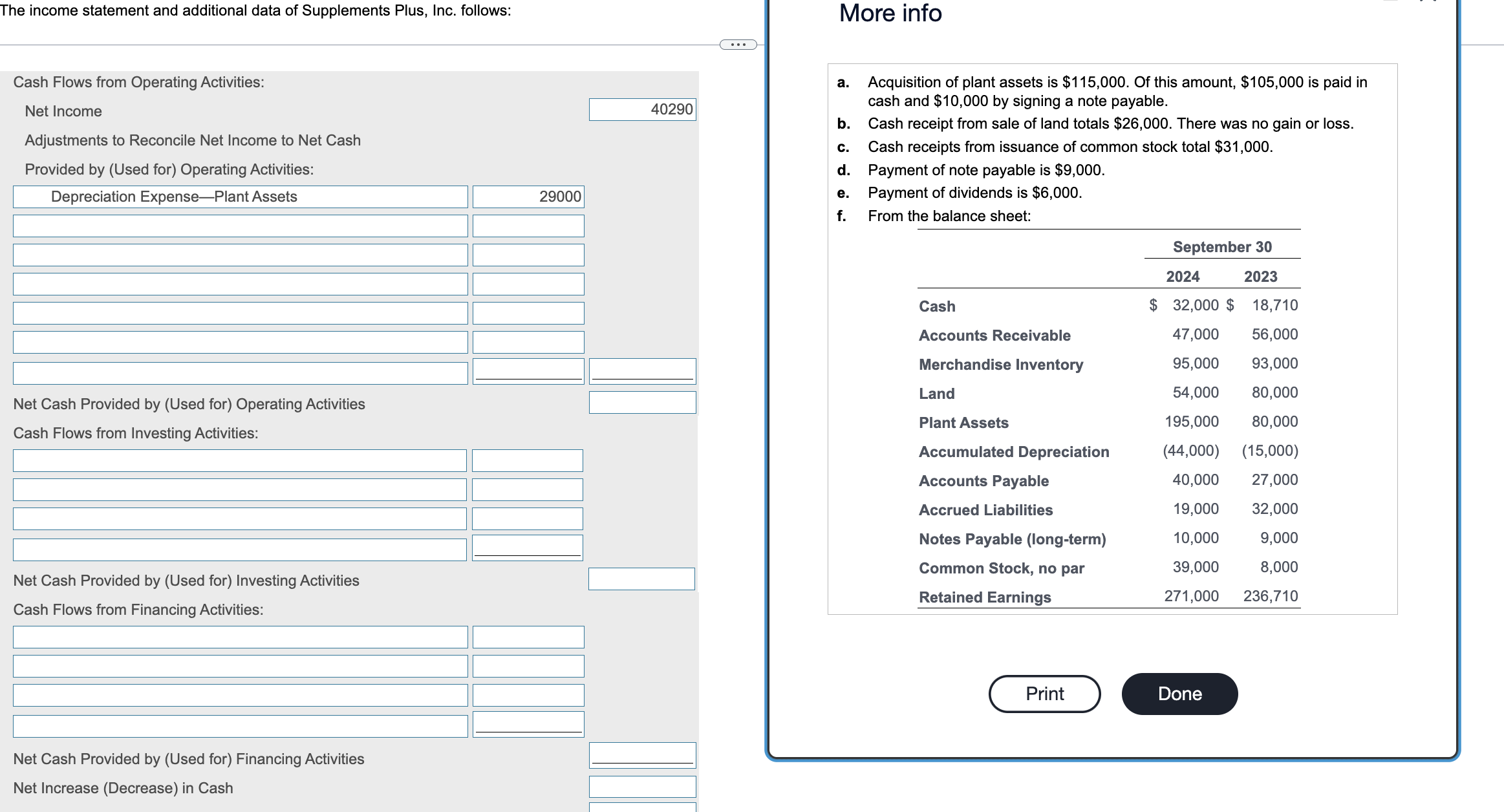Viewport: 1504px width, 812px height.
Task: Click the Print button
Action: [x=1044, y=694]
